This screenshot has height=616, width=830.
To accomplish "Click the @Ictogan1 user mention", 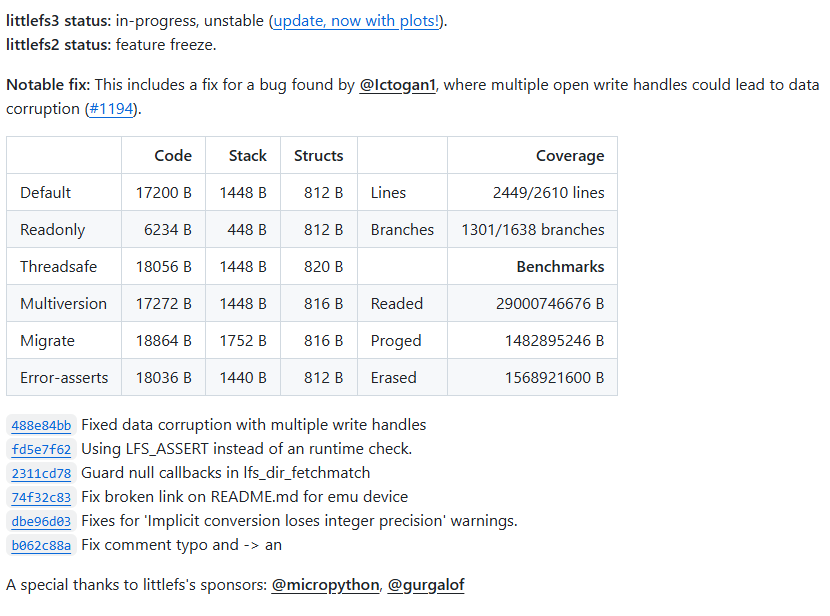I will 397,85.
